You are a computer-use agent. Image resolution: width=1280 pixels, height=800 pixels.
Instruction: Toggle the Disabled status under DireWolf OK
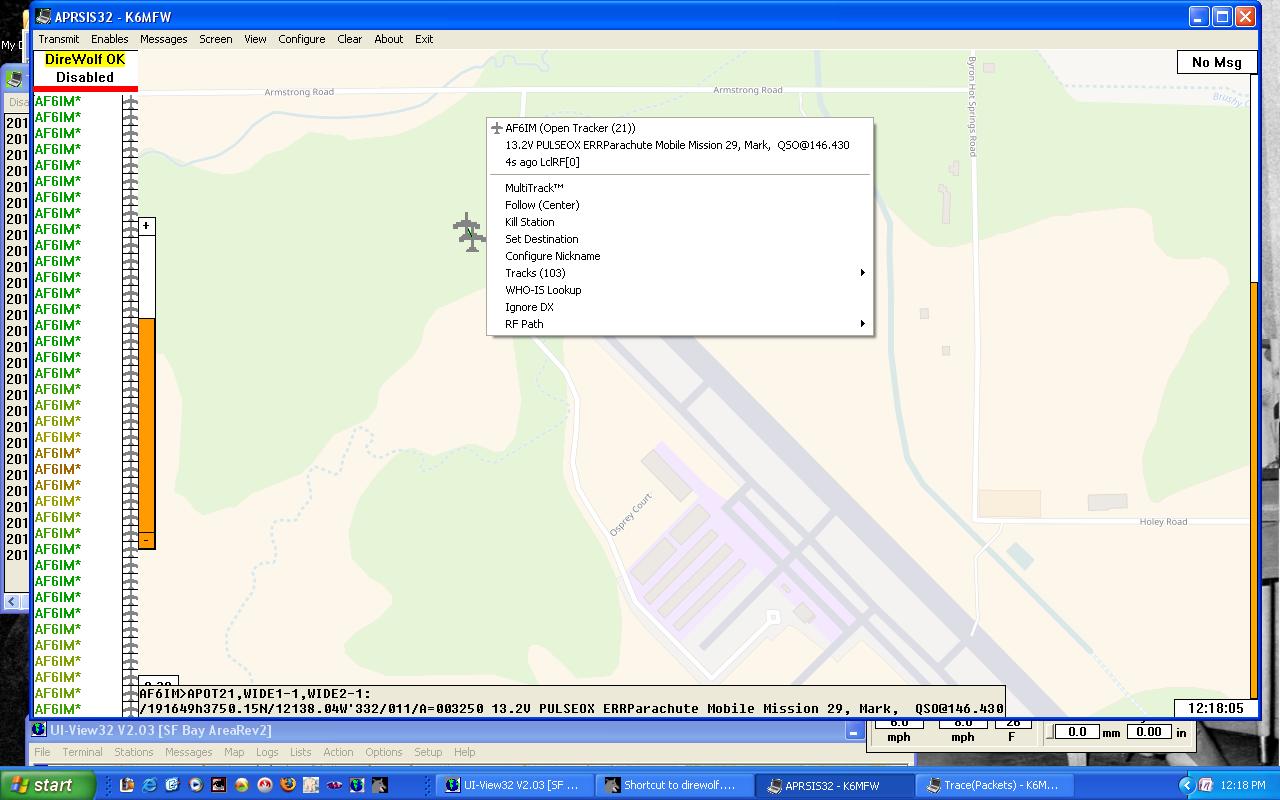point(85,77)
